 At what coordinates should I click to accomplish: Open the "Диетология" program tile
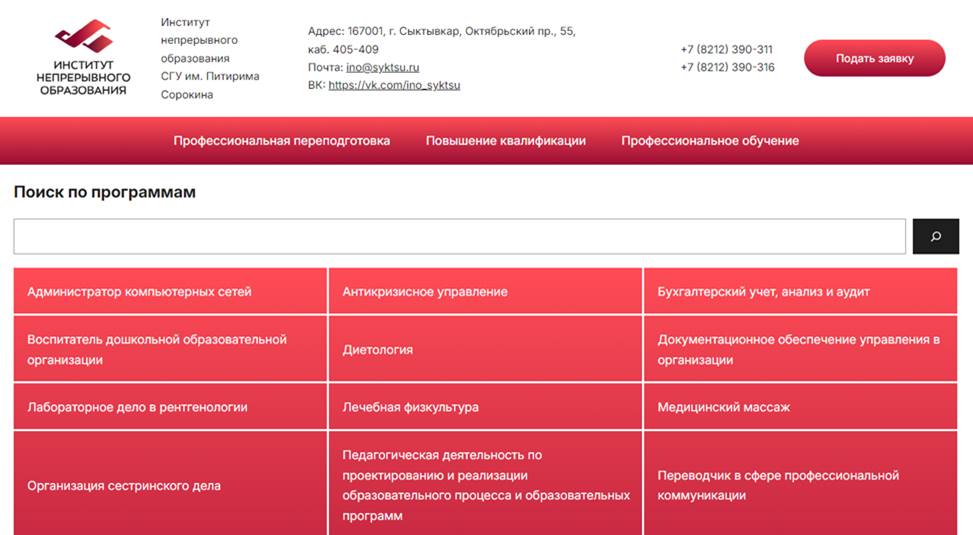click(x=485, y=350)
